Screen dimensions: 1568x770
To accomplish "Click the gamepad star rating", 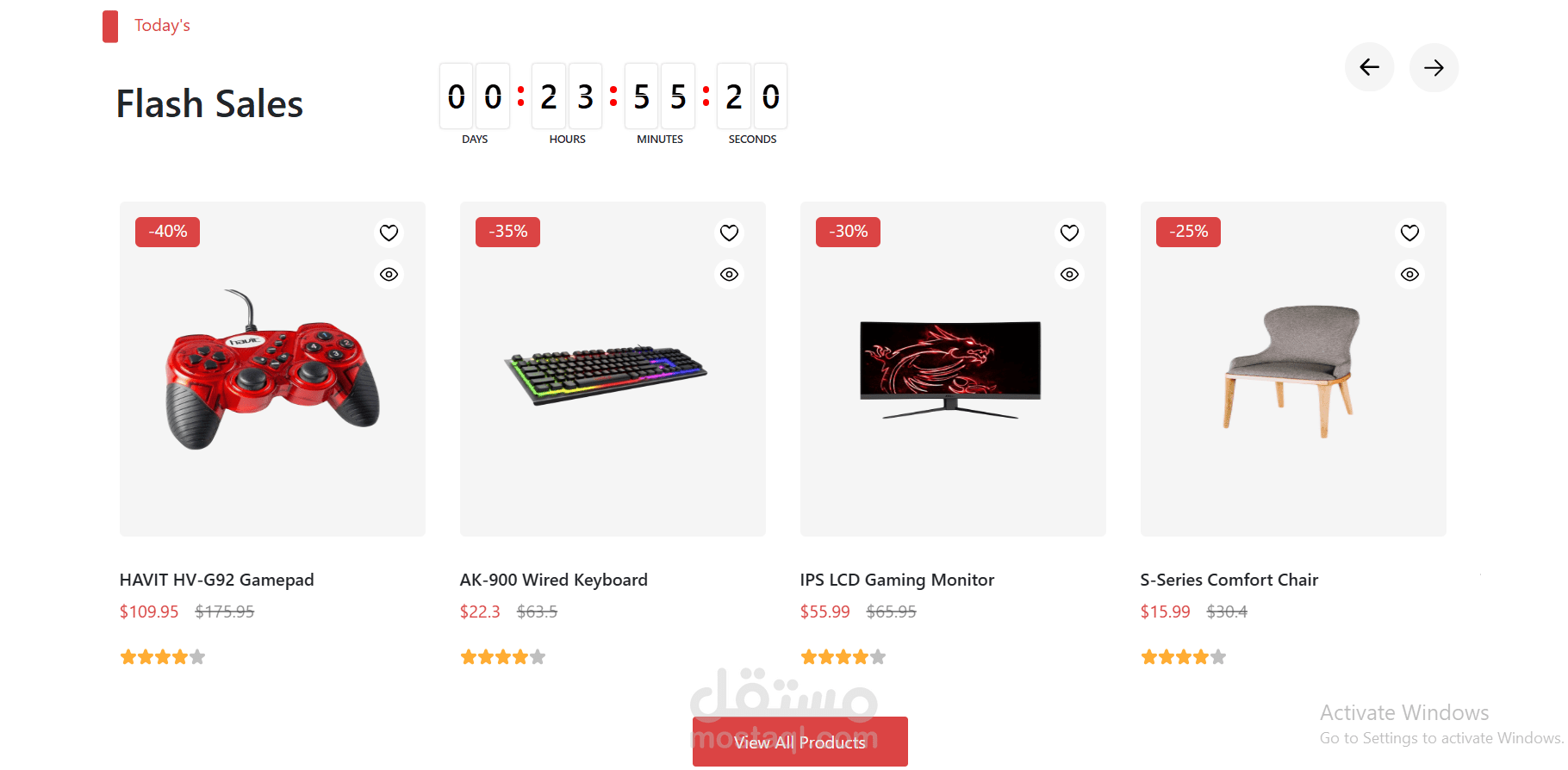I will click(x=162, y=657).
